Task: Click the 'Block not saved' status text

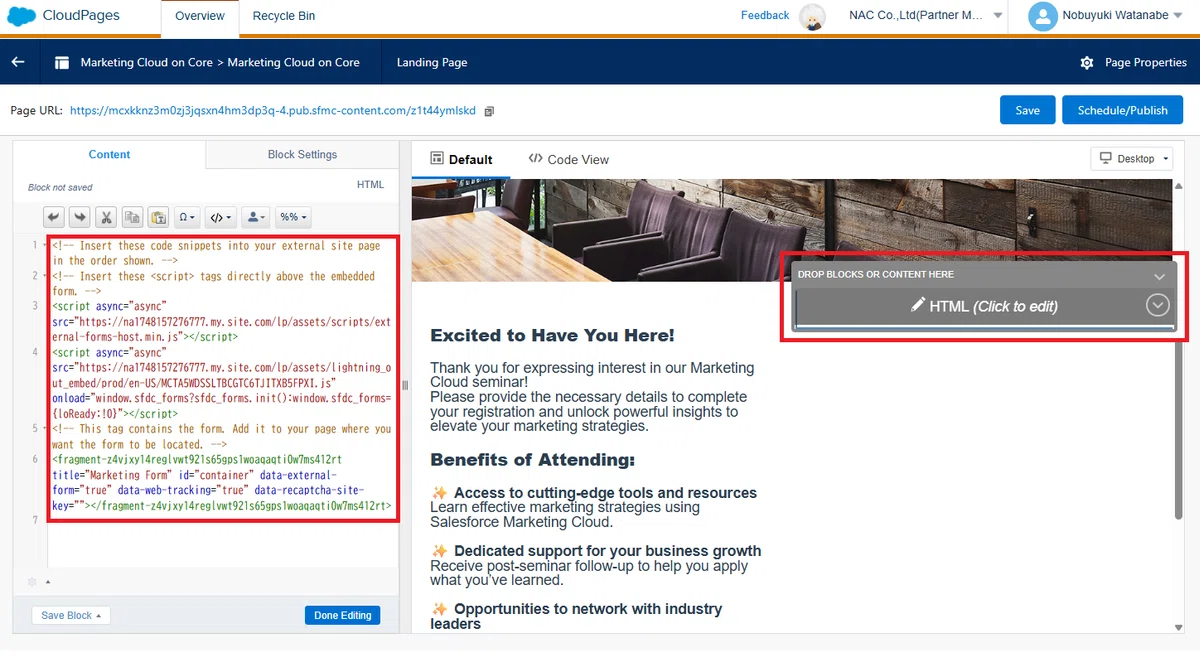Action: [x=60, y=187]
